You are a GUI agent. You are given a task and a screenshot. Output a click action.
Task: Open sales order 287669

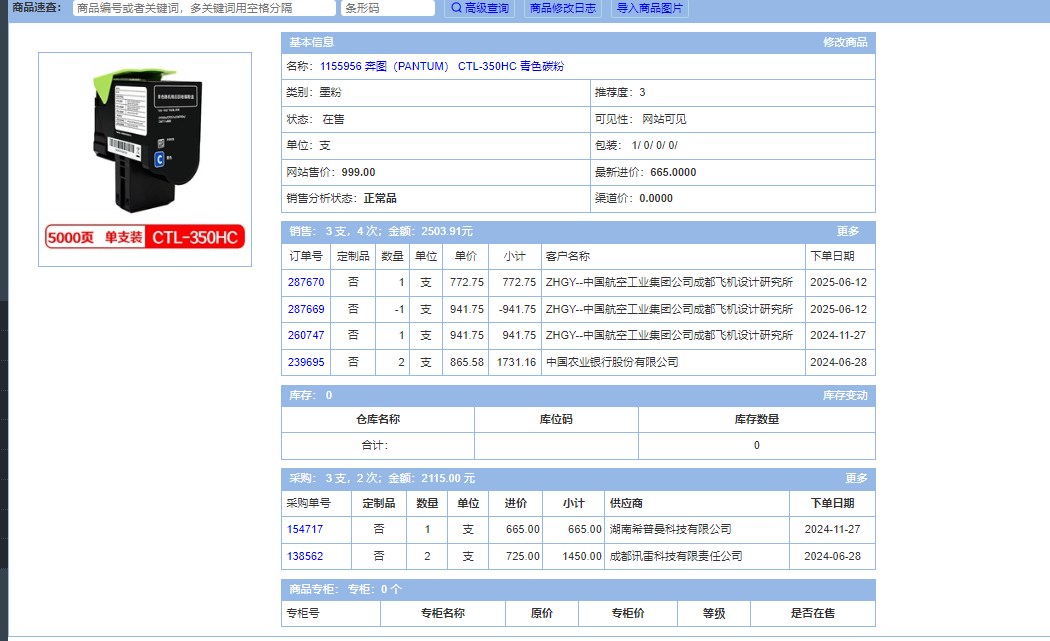(x=306, y=309)
